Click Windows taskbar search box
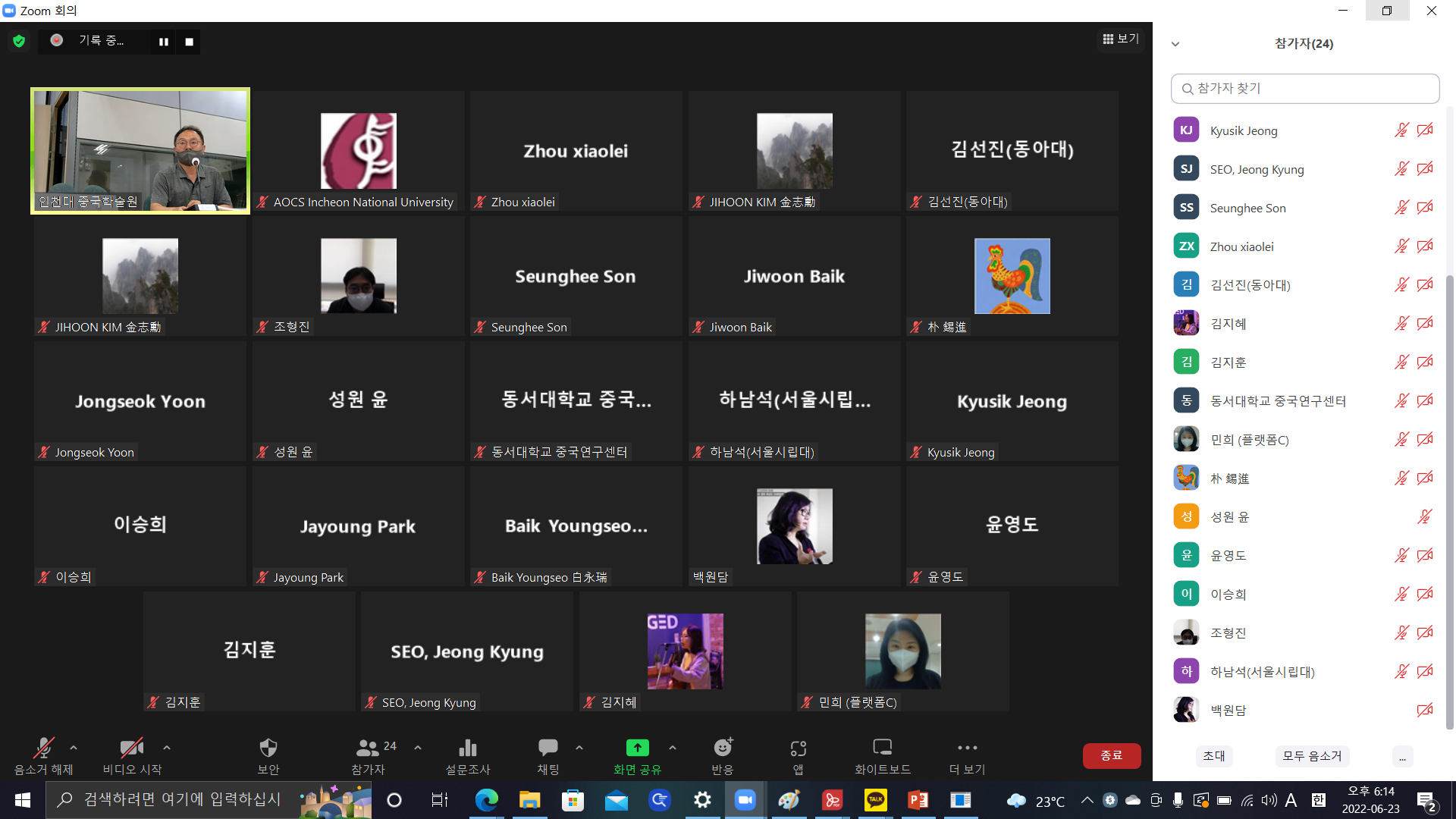The image size is (1456, 819). click(x=209, y=800)
